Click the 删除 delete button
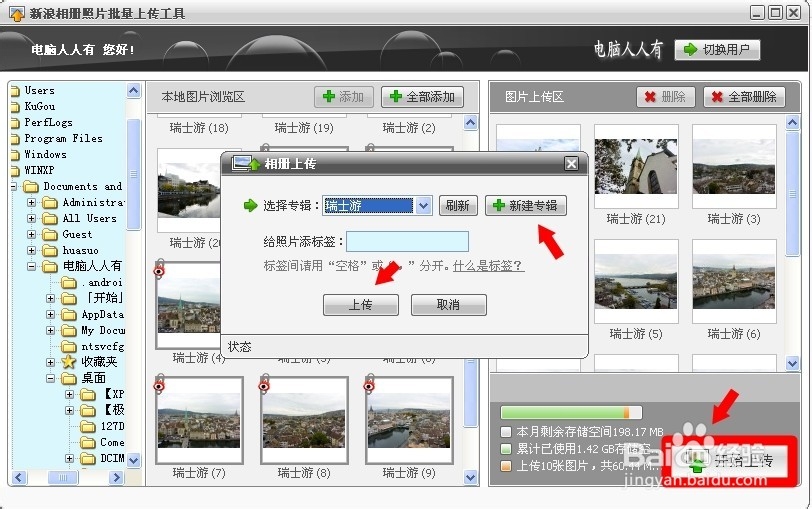 point(665,97)
